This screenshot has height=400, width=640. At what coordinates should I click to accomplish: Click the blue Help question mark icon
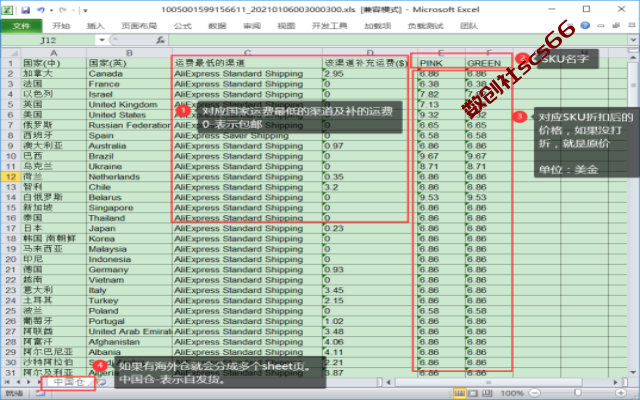click(x=585, y=25)
